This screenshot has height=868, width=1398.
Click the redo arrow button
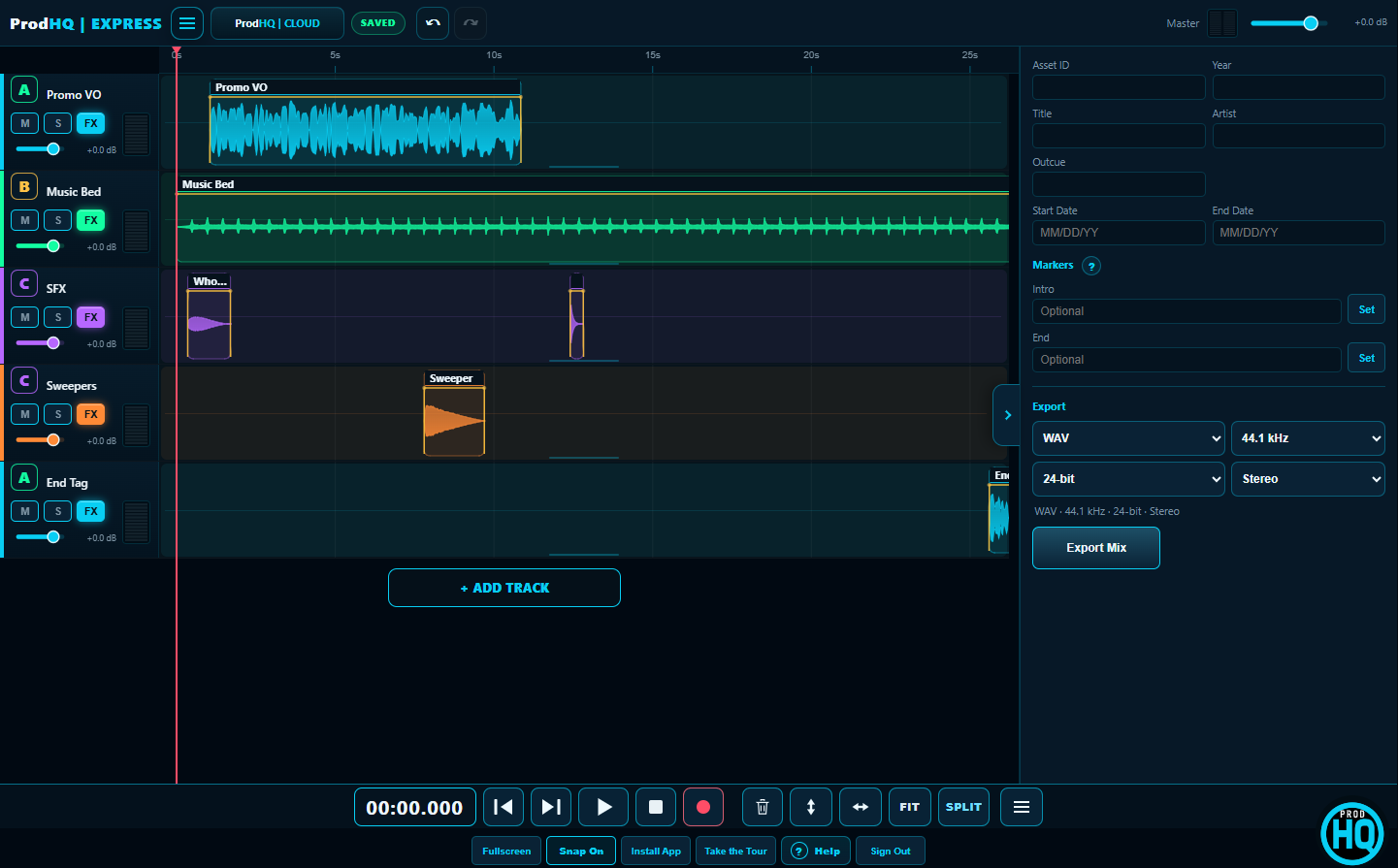tap(471, 23)
